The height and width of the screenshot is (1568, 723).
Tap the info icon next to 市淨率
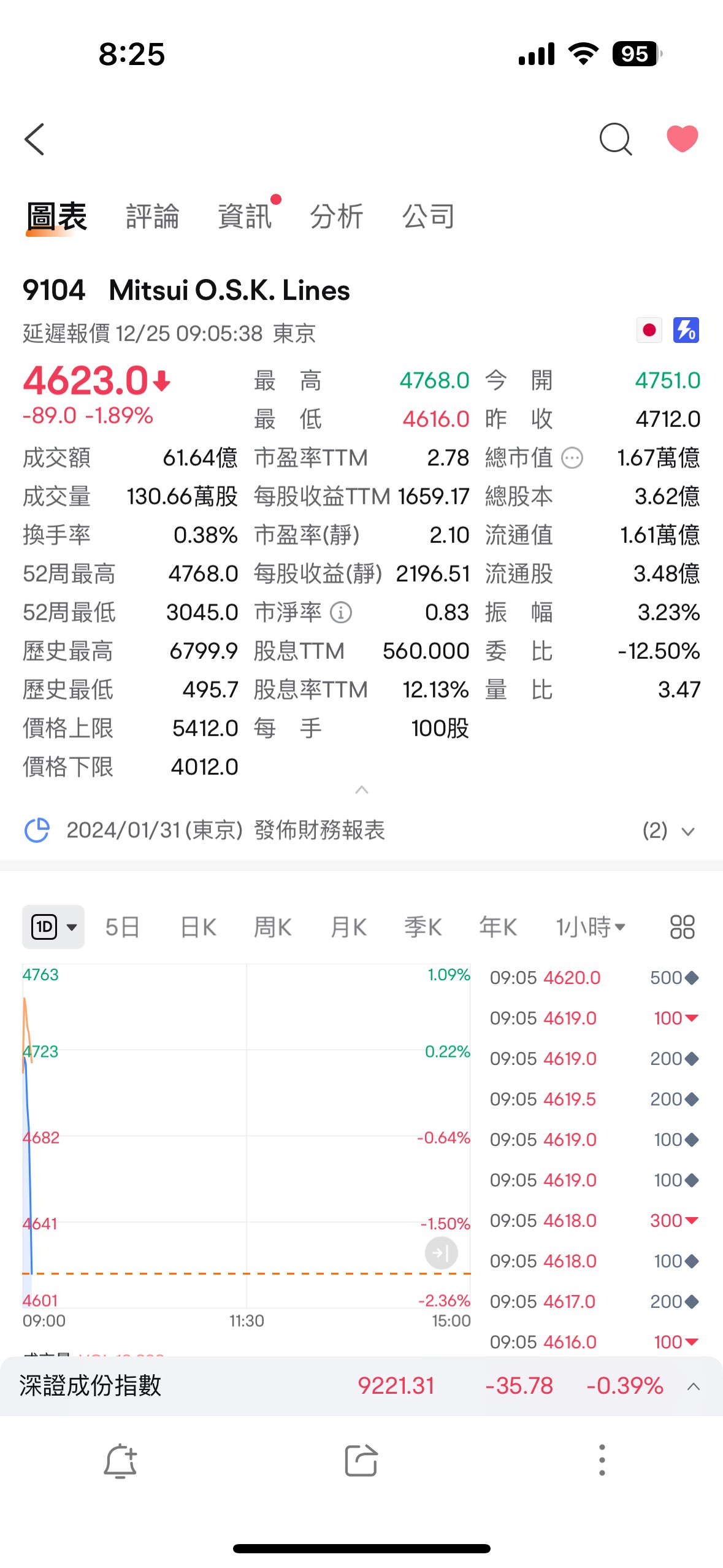341,612
